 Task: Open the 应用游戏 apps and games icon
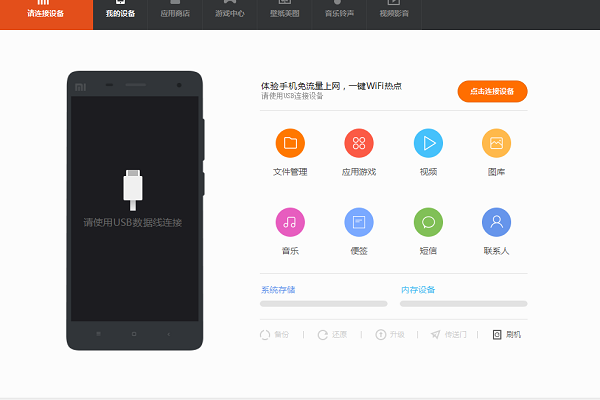tap(359, 144)
